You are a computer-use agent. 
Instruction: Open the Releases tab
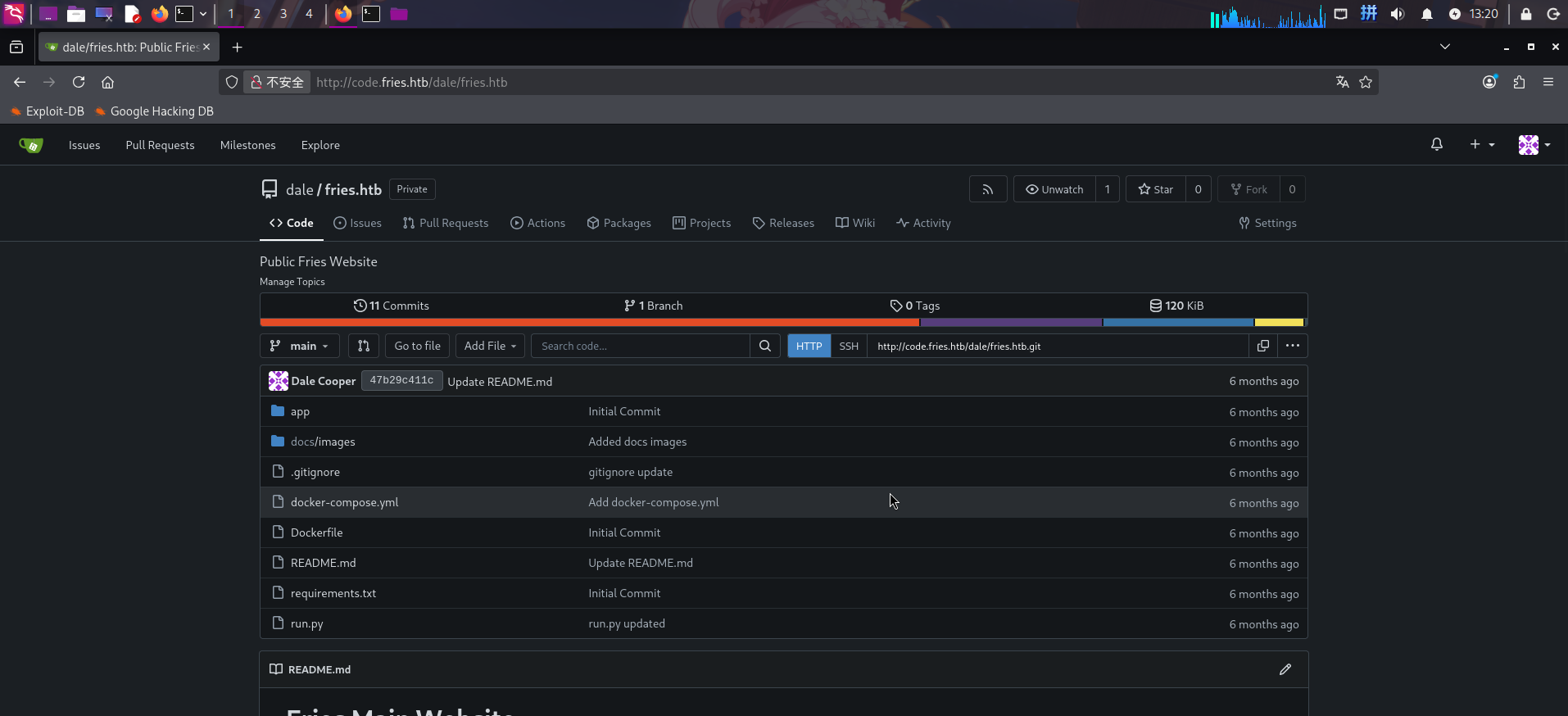(x=784, y=223)
